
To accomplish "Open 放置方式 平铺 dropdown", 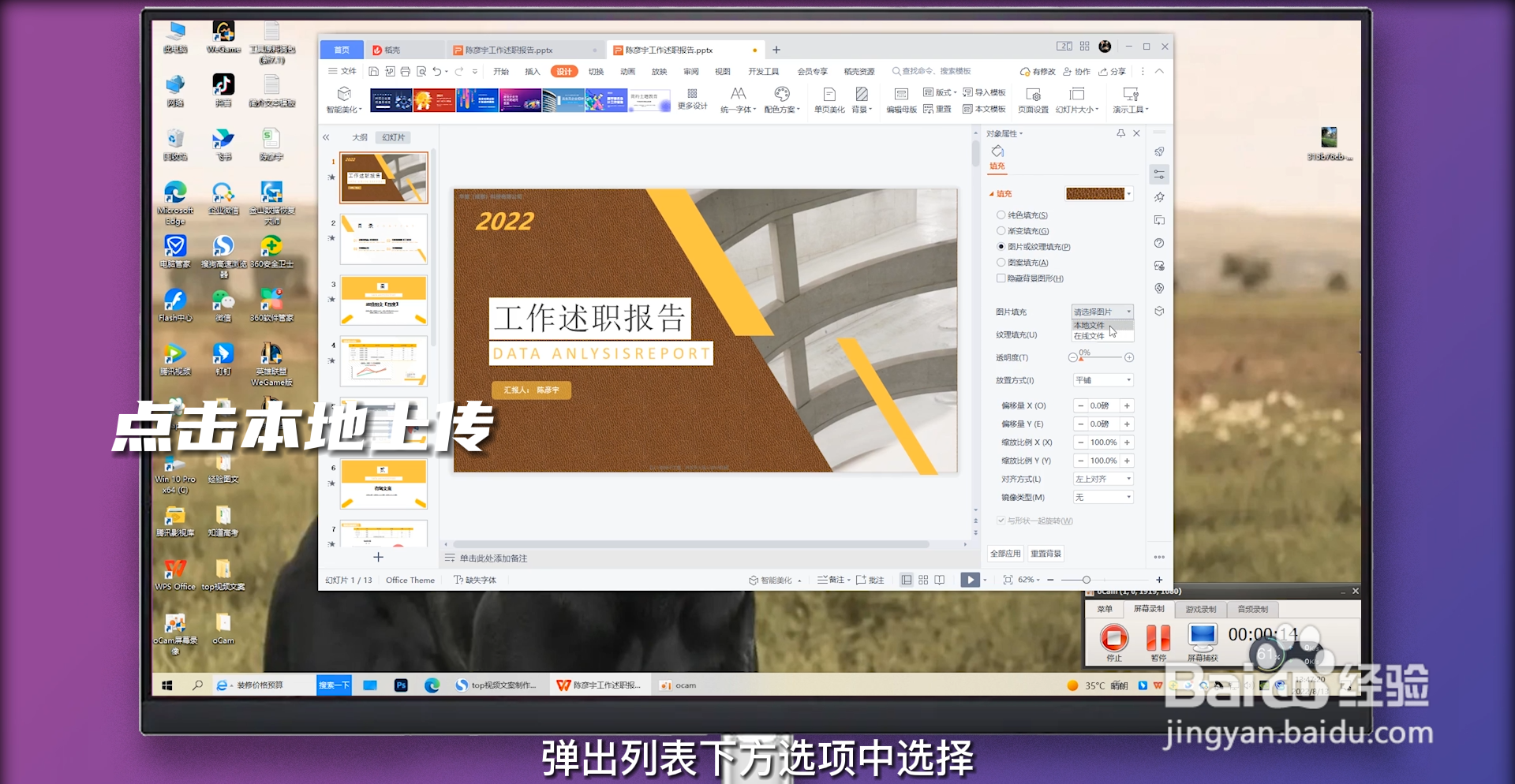I will [x=1103, y=380].
